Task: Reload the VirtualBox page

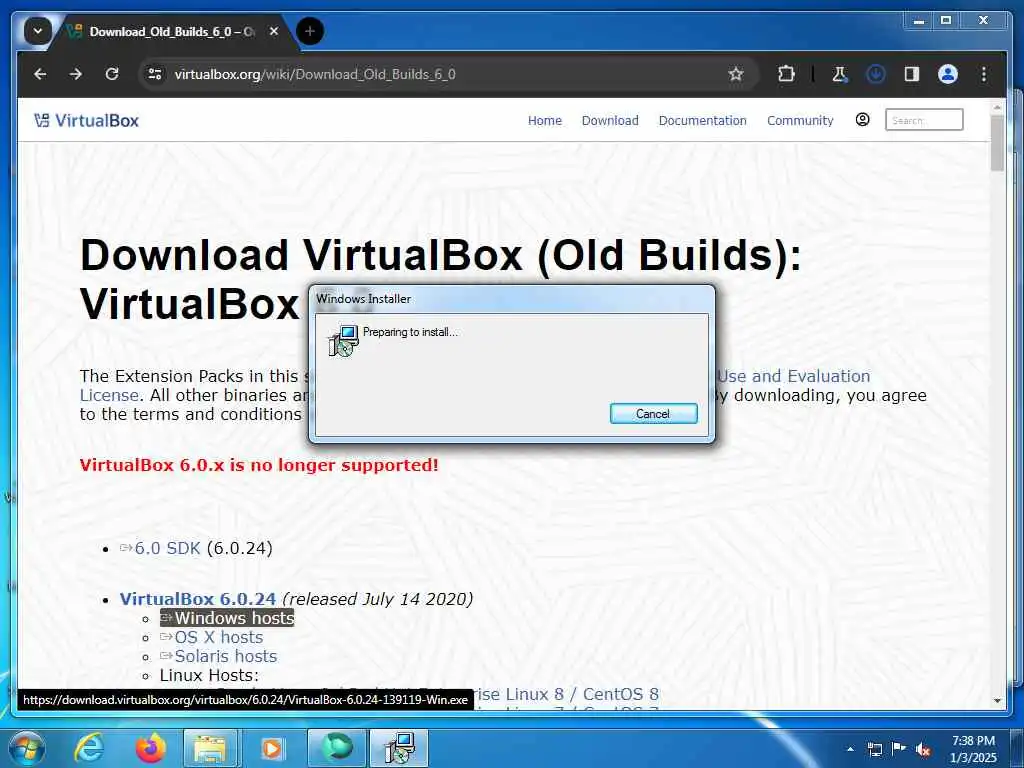Action: coord(112,74)
